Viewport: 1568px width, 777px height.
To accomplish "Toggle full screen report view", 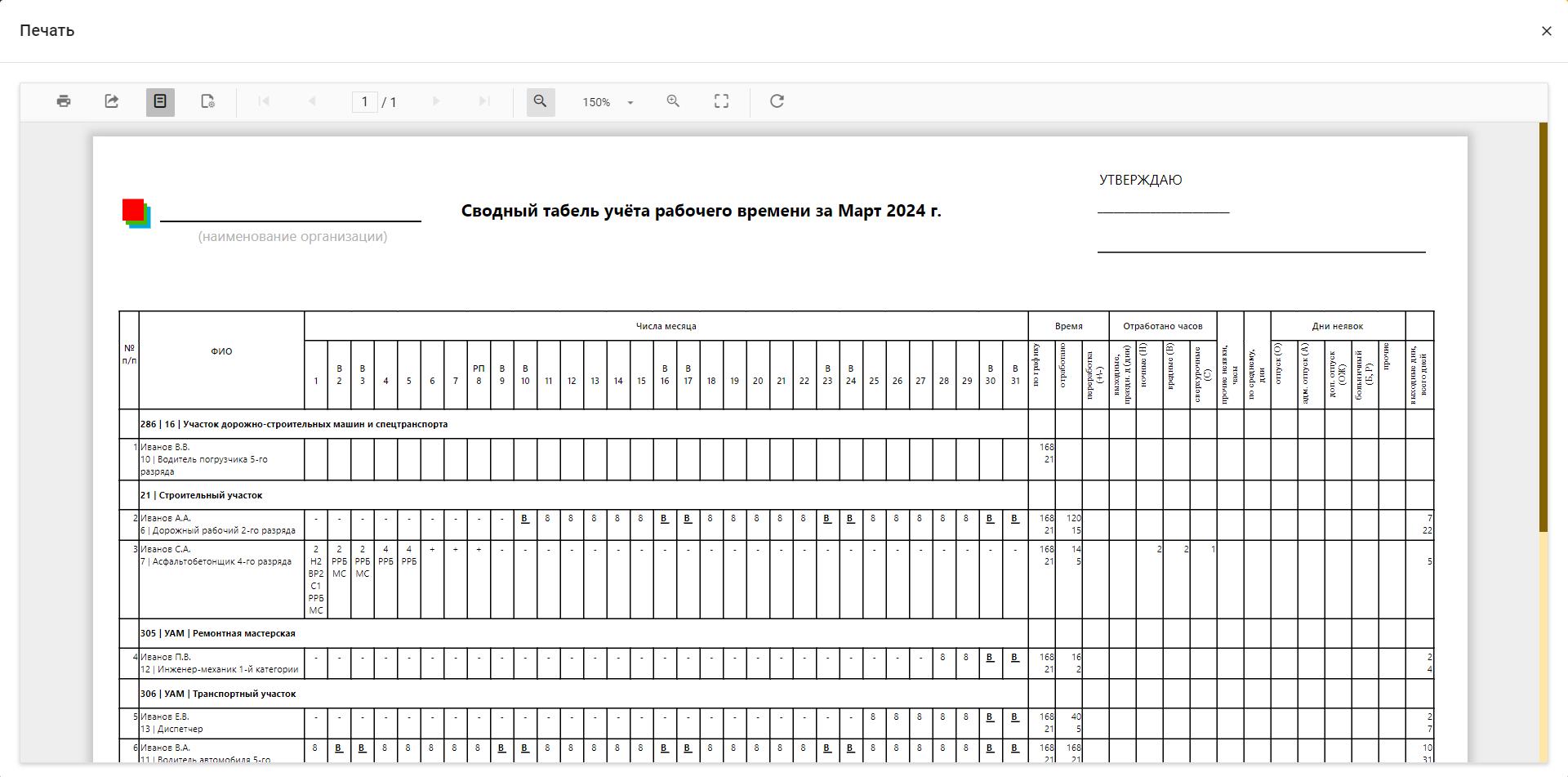I will pyautogui.click(x=721, y=101).
